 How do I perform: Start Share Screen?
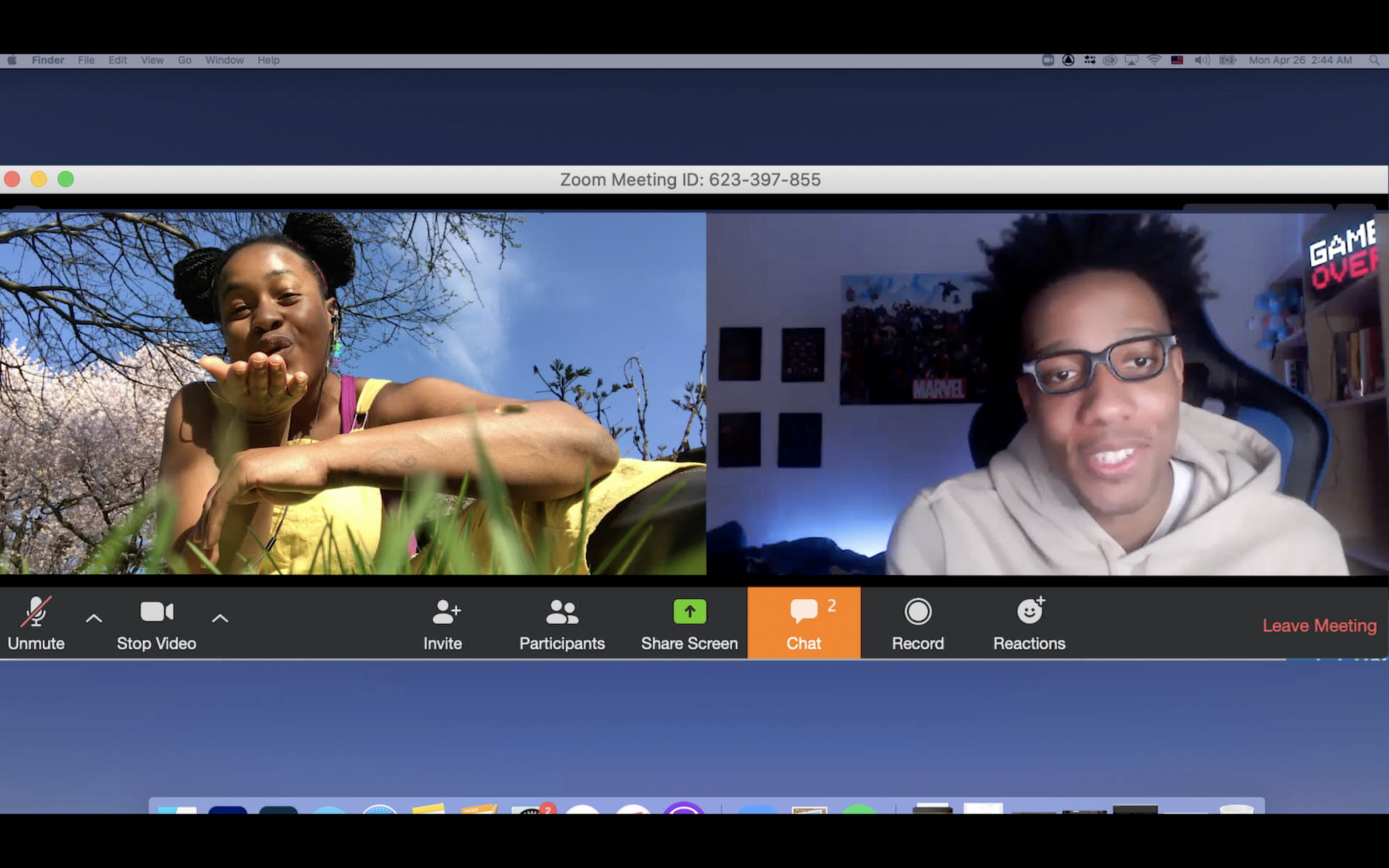pyautogui.click(x=689, y=624)
